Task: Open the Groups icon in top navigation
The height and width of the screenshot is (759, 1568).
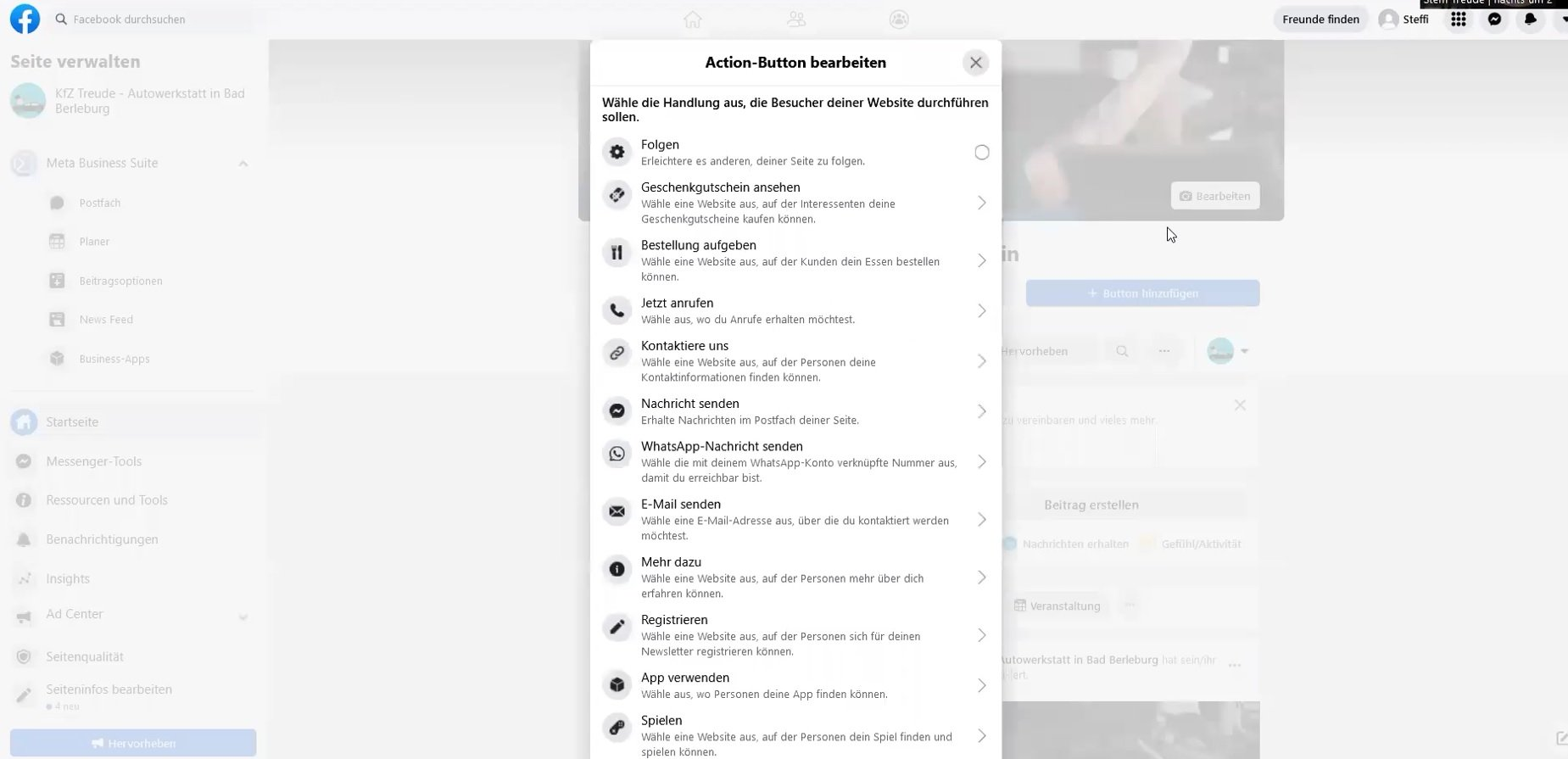Action: (x=899, y=20)
